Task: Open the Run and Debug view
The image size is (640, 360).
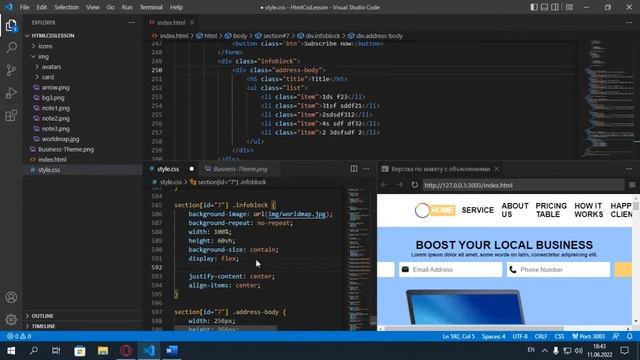Action: pyautogui.click(x=11, y=93)
